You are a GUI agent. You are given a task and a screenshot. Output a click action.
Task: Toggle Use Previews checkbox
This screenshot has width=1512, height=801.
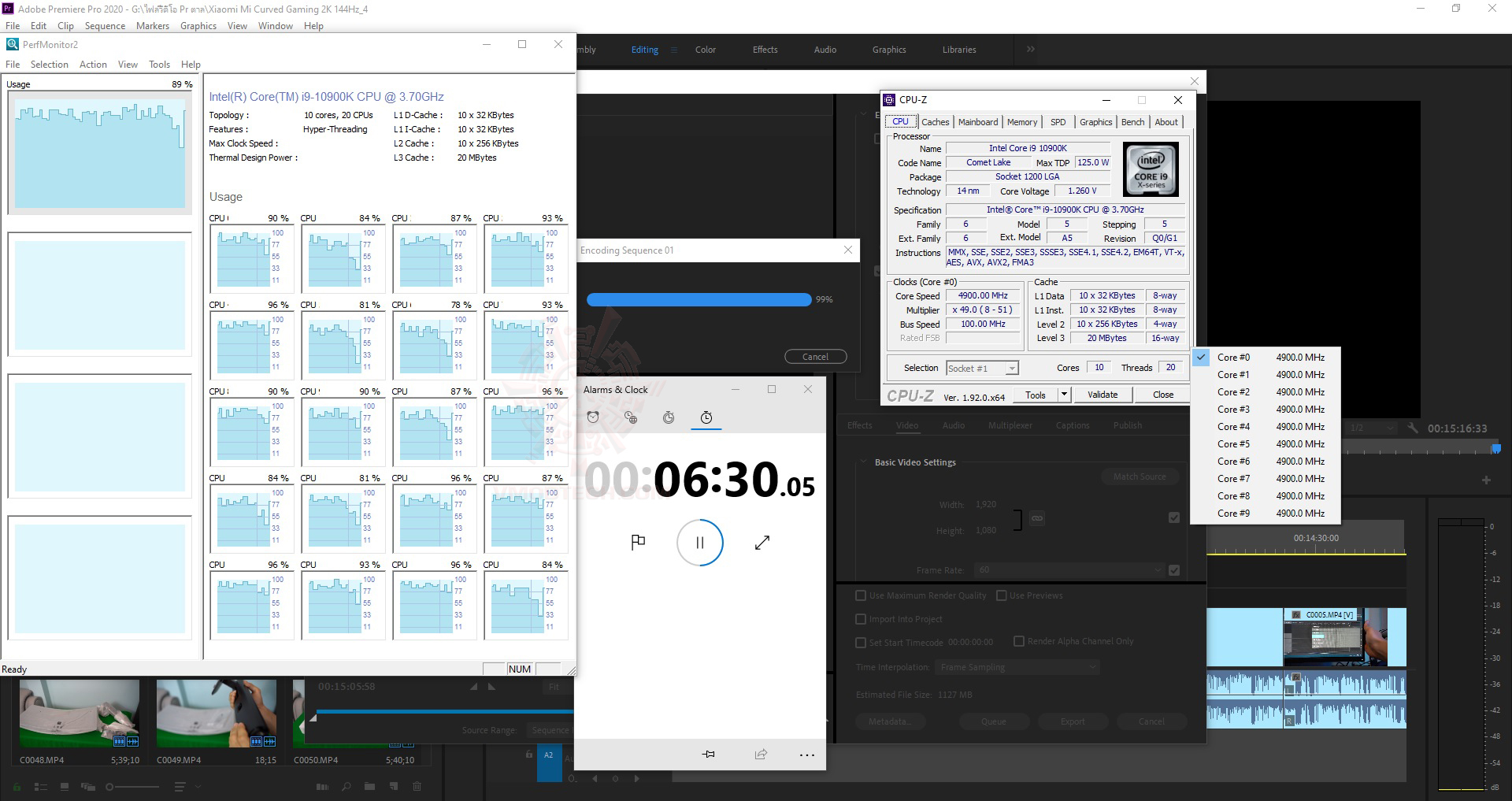click(1002, 595)
